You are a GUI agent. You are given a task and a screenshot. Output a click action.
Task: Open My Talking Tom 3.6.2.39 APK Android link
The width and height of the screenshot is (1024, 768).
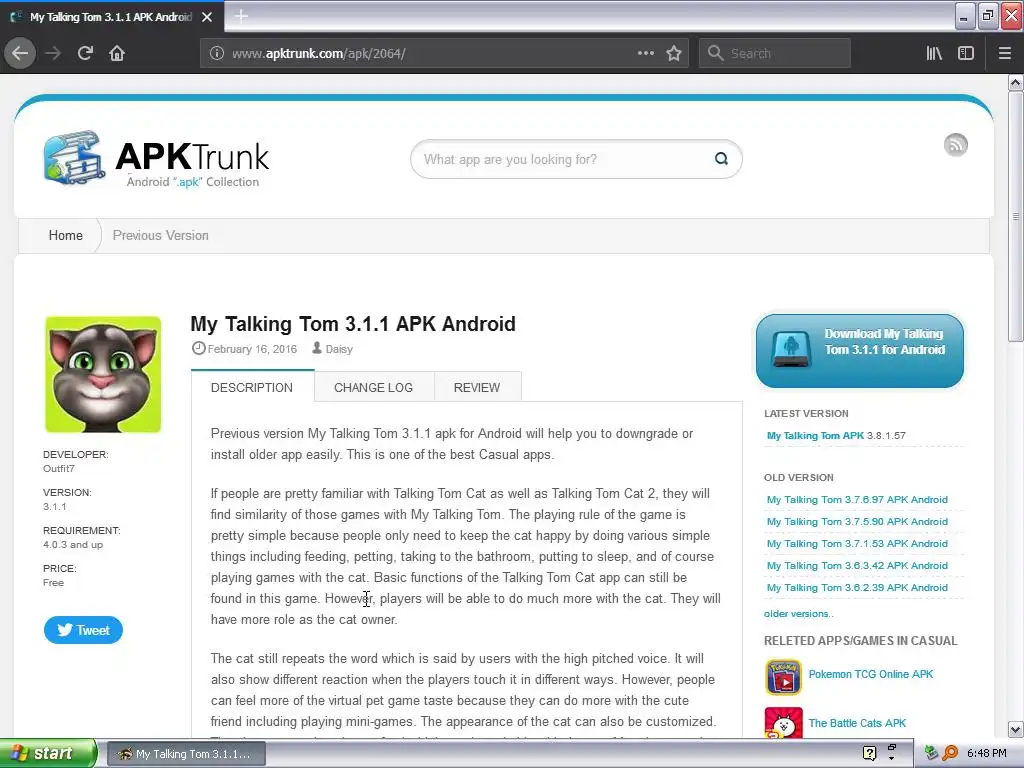[857, 588]
